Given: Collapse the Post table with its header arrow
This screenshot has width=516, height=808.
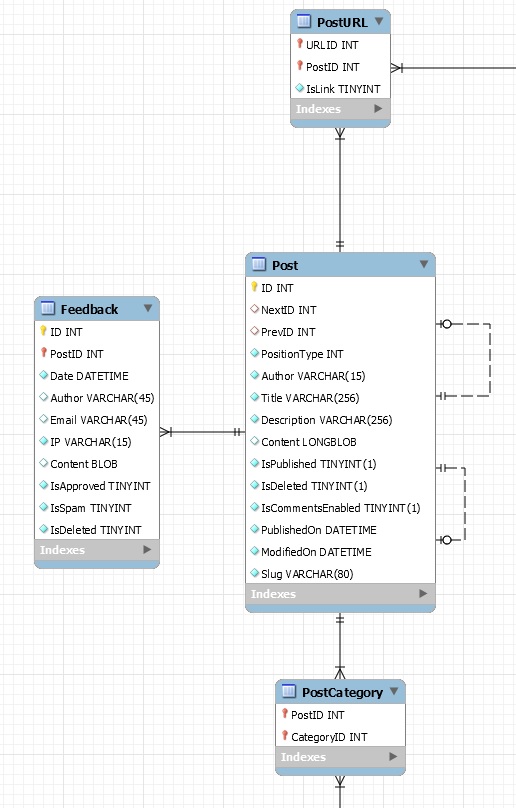Looking at the screenshot, I should 424,264.
